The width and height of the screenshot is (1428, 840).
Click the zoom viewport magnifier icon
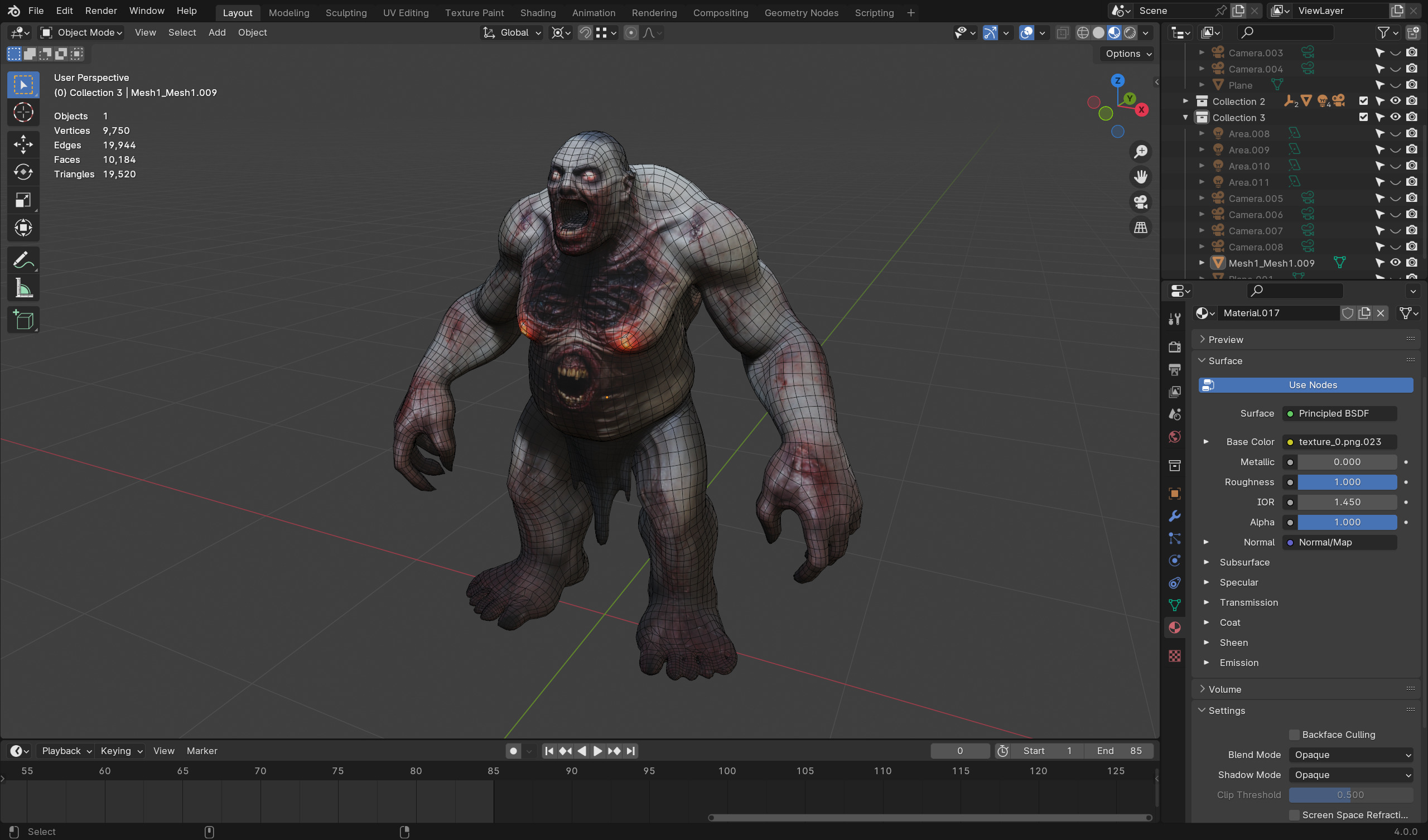click(1140, 151)
